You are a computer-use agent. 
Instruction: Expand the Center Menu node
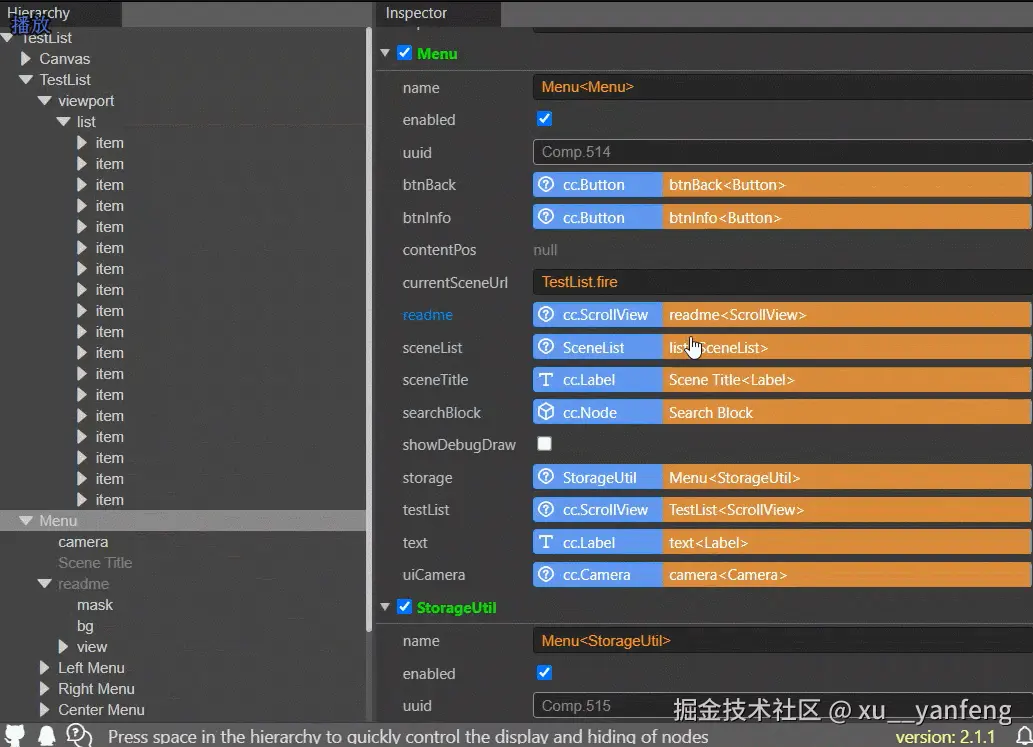pos(44,710)
